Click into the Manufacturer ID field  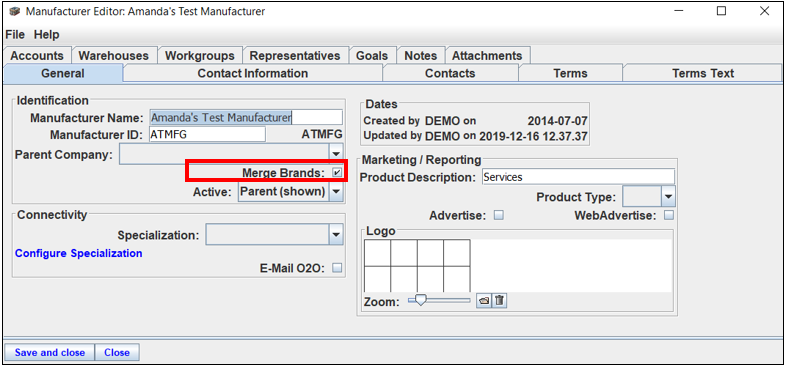207,134
